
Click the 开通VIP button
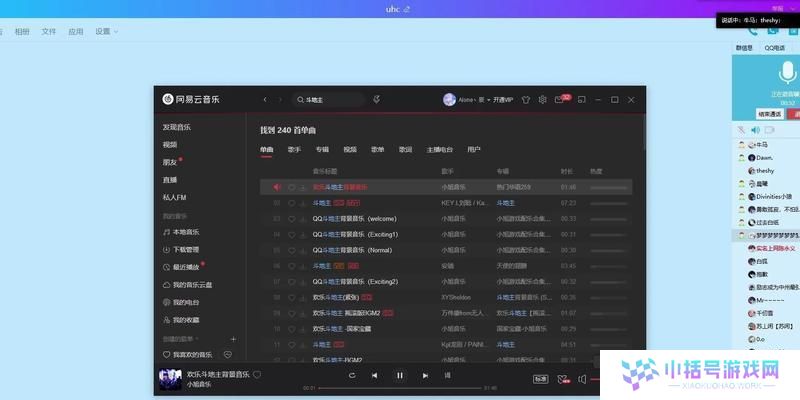coord(504,100)
